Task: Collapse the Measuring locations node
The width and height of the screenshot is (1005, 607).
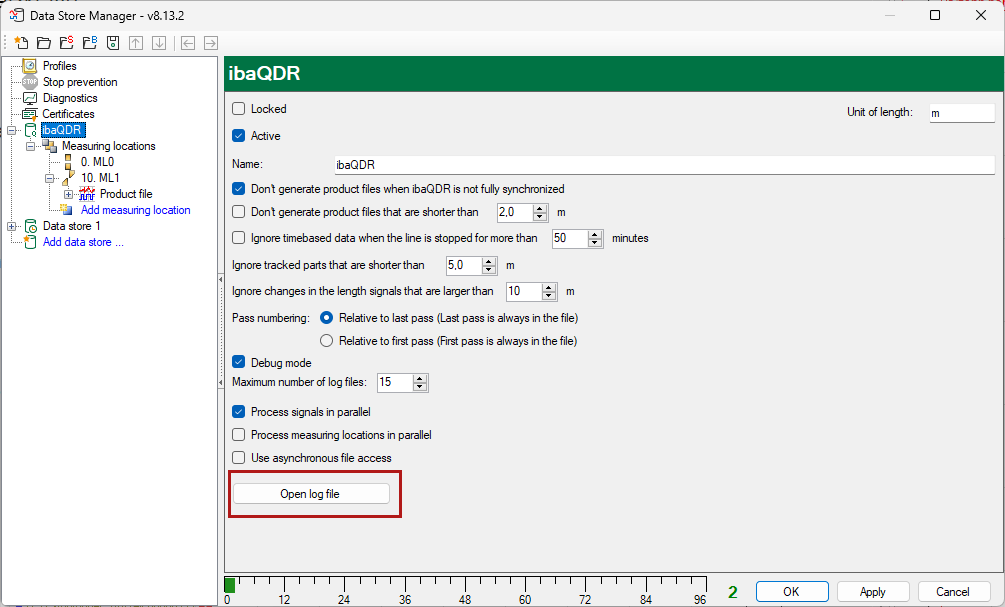Action: point(30,146)
